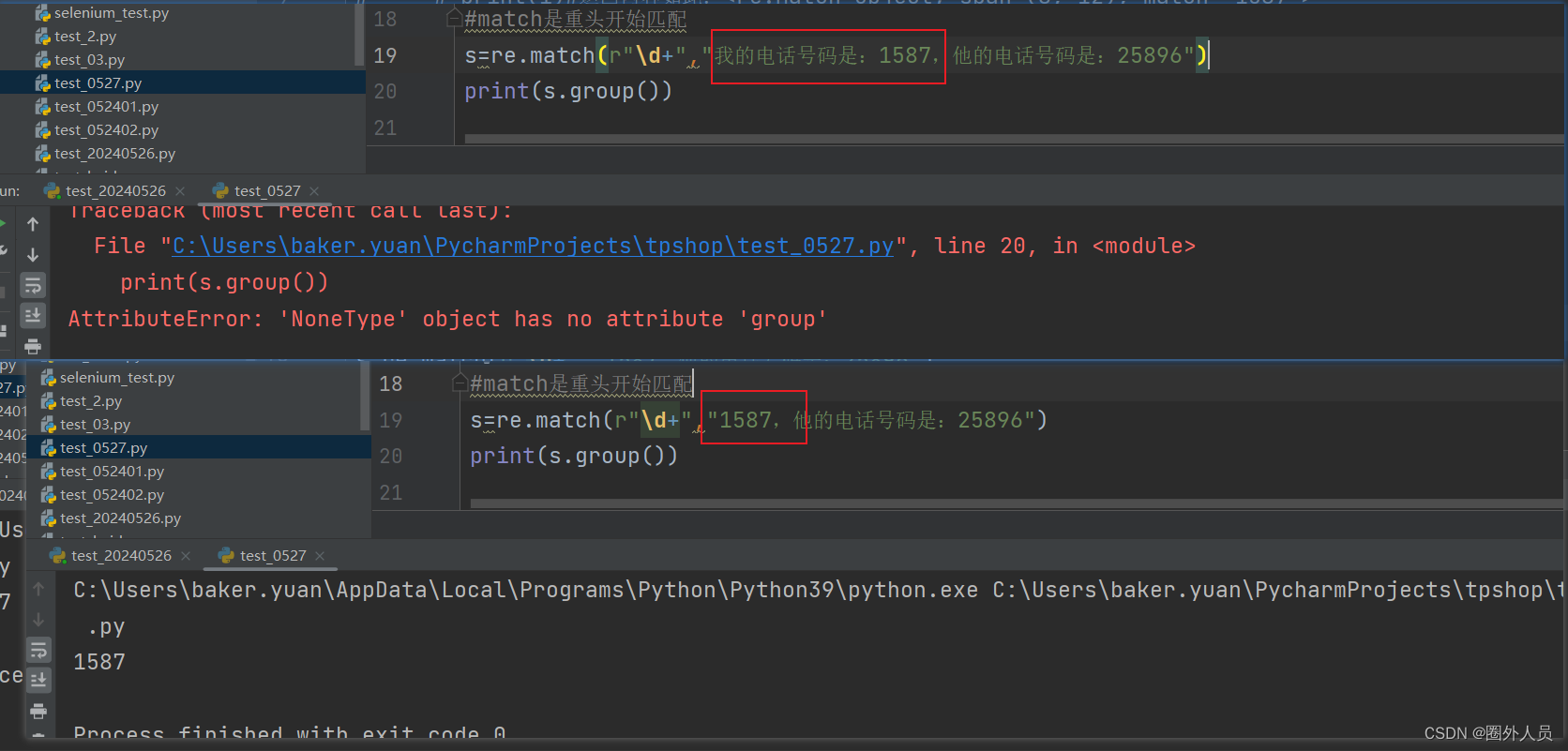This screenshot has width=1568, height=751.
Task: Click Scroll to End icon in the run panel showing 1587
Action: tap(38, 680)
